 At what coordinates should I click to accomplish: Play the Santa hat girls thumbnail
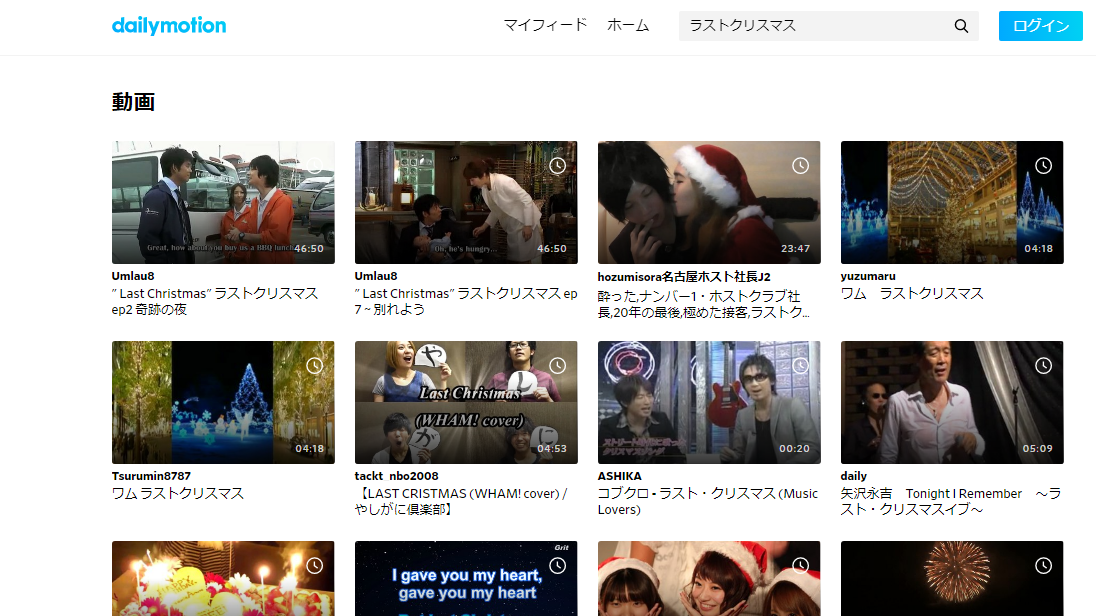tap(709, 578)
